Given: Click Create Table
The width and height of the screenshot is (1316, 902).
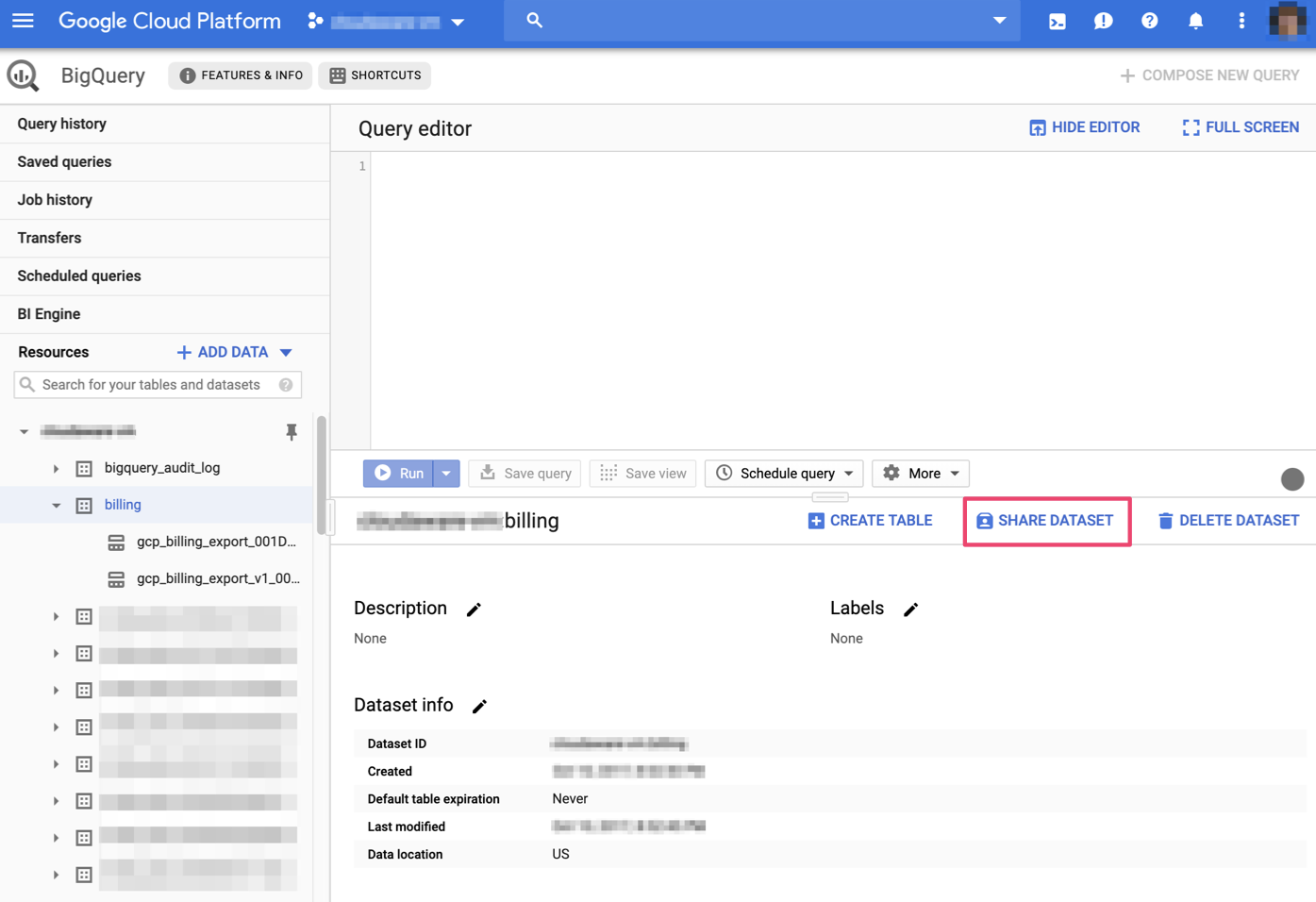Looking at the screenshot, I should (870, 521).
